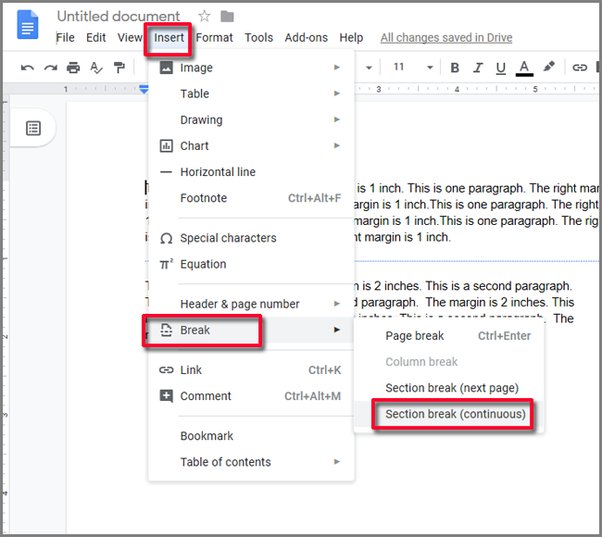Open the Insert menu
Image resolution: width=602 pixels, height=537 pixels.
pos(169,38)
